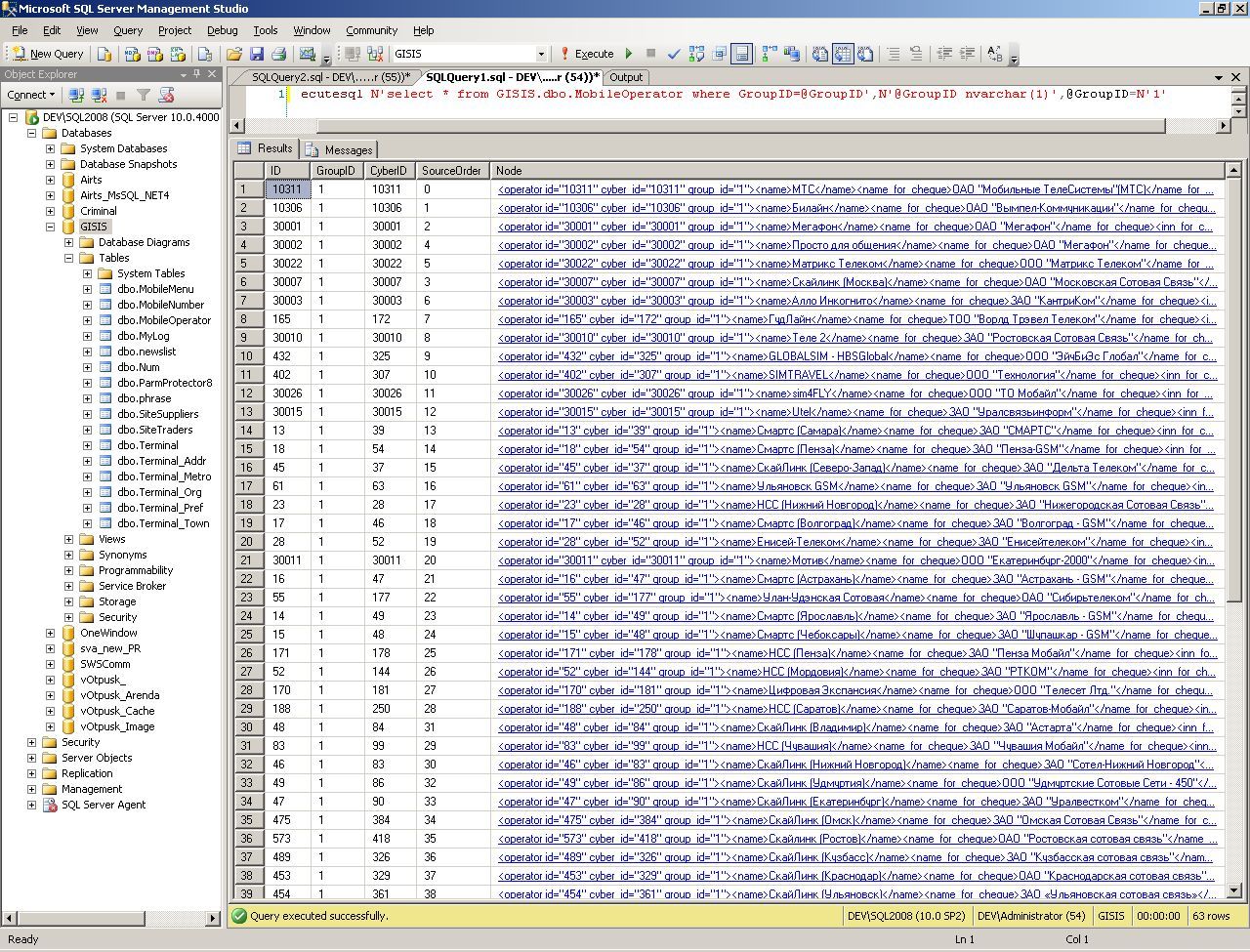Click the Disconnect icon in Object Explorer

click(99, 95)
